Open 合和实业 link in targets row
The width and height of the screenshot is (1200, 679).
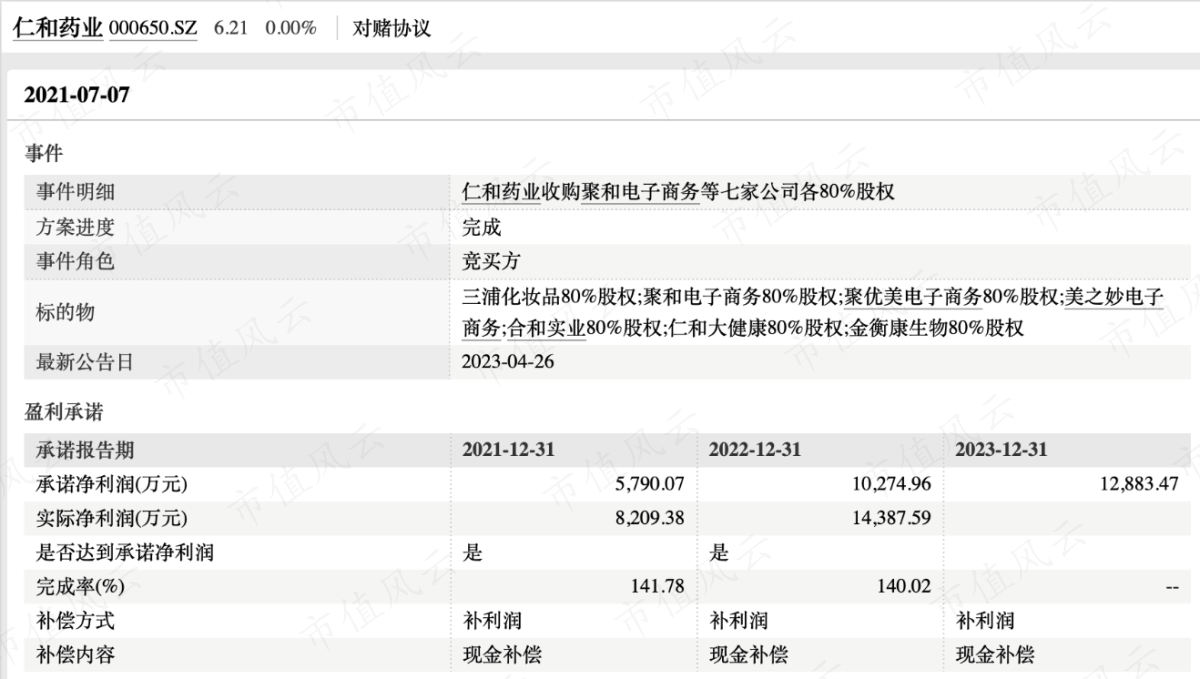coord(547,327)
